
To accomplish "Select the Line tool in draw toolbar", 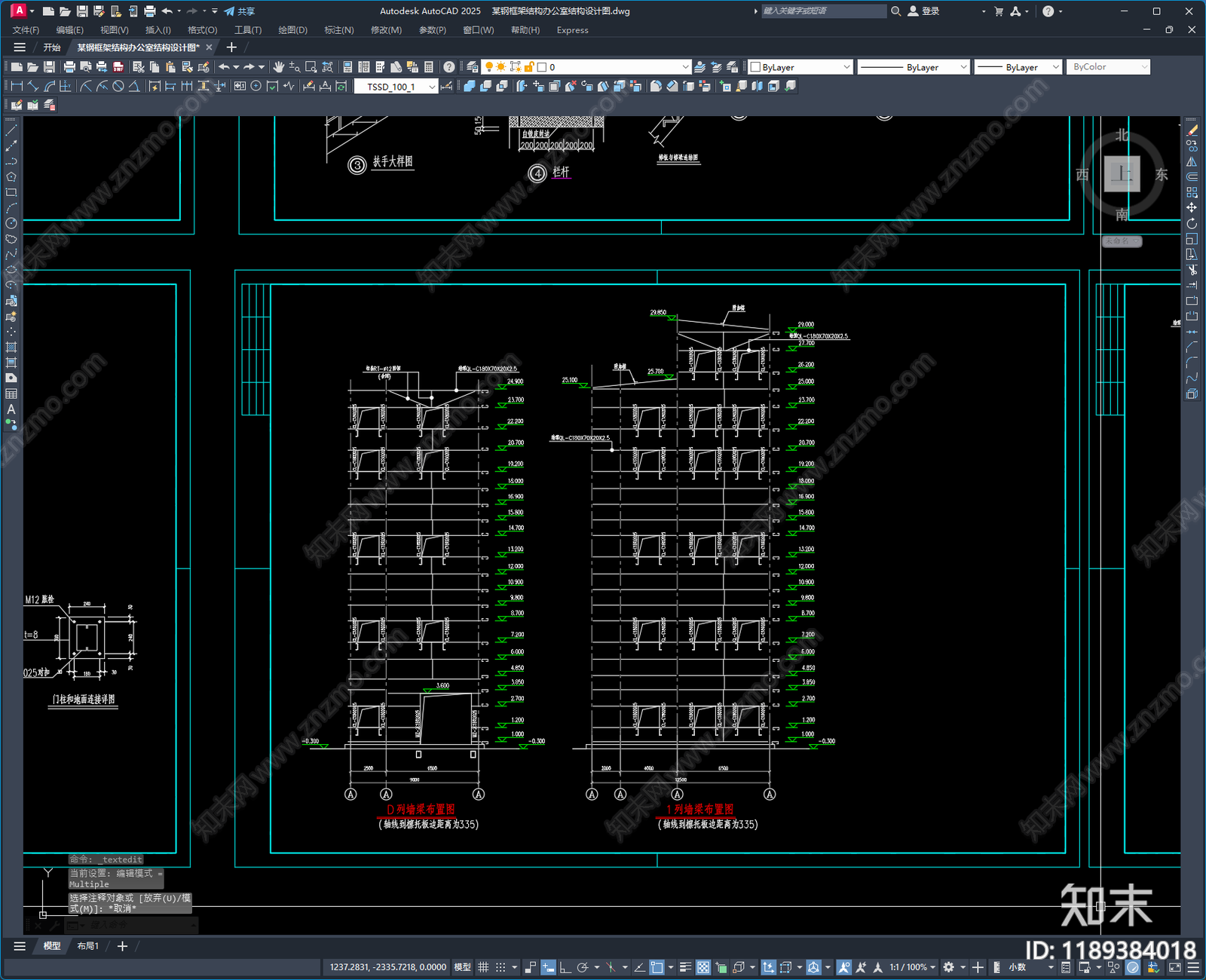I will pos(11,130).
